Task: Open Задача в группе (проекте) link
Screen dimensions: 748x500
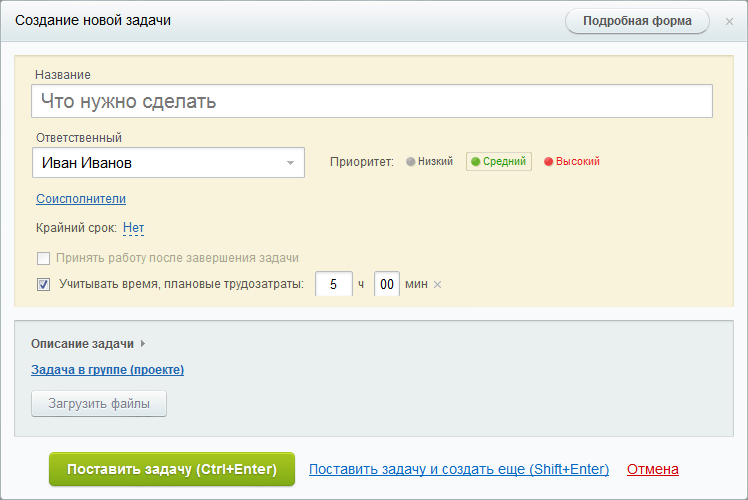Action: tap(107, 370)
